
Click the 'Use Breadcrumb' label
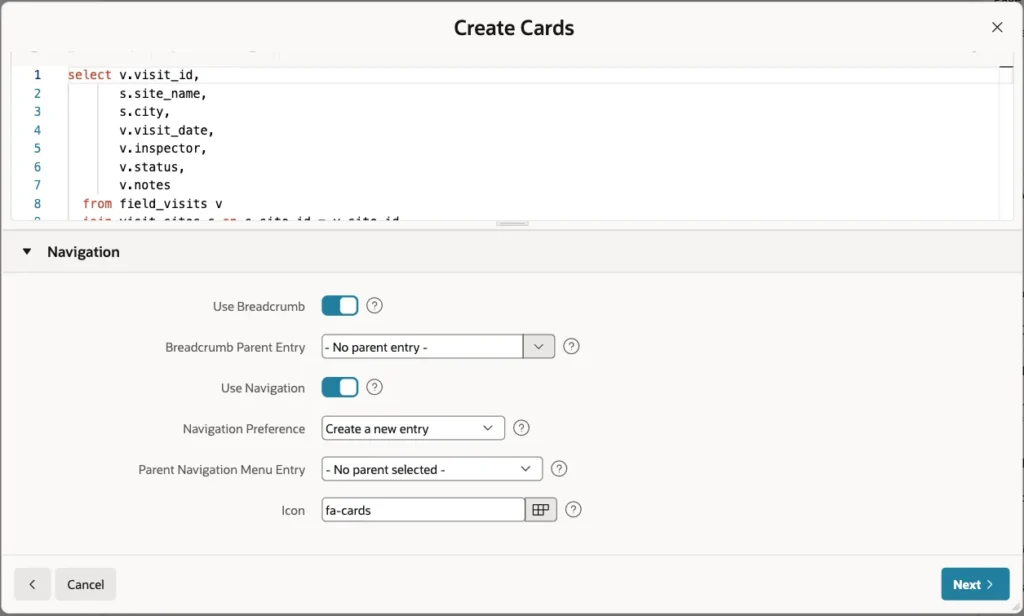tap(259, 306)
